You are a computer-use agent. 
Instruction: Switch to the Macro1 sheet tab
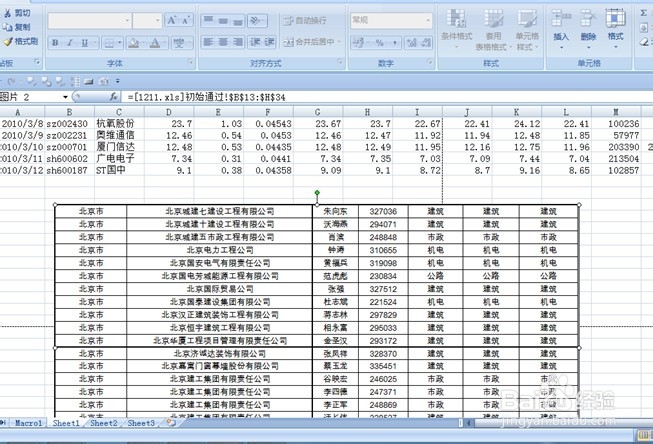coord(28,423)
